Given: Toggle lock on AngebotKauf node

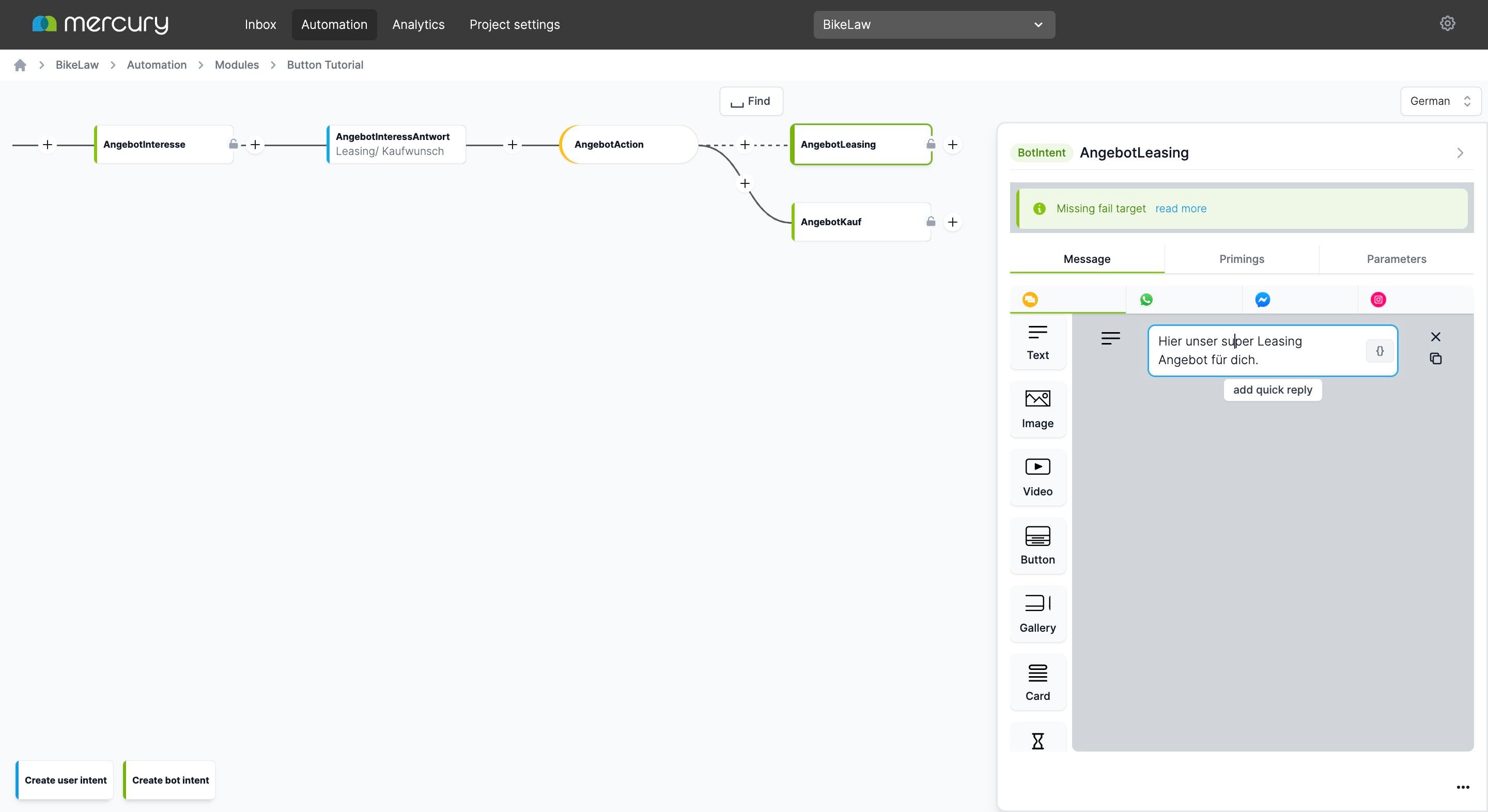Looking at the screenshot, I should click(x=931, y=221).
